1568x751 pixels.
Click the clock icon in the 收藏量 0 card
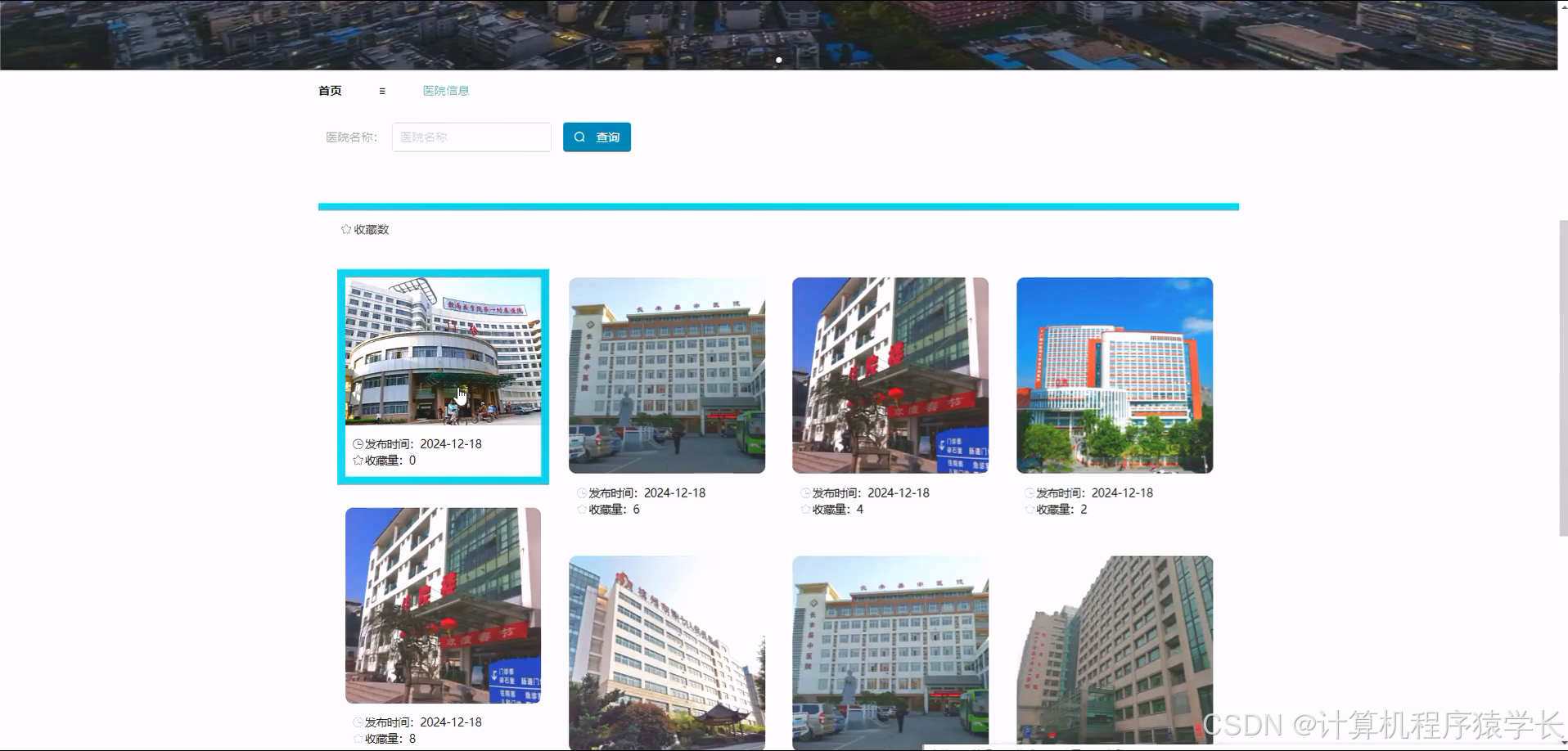(358, 444)
